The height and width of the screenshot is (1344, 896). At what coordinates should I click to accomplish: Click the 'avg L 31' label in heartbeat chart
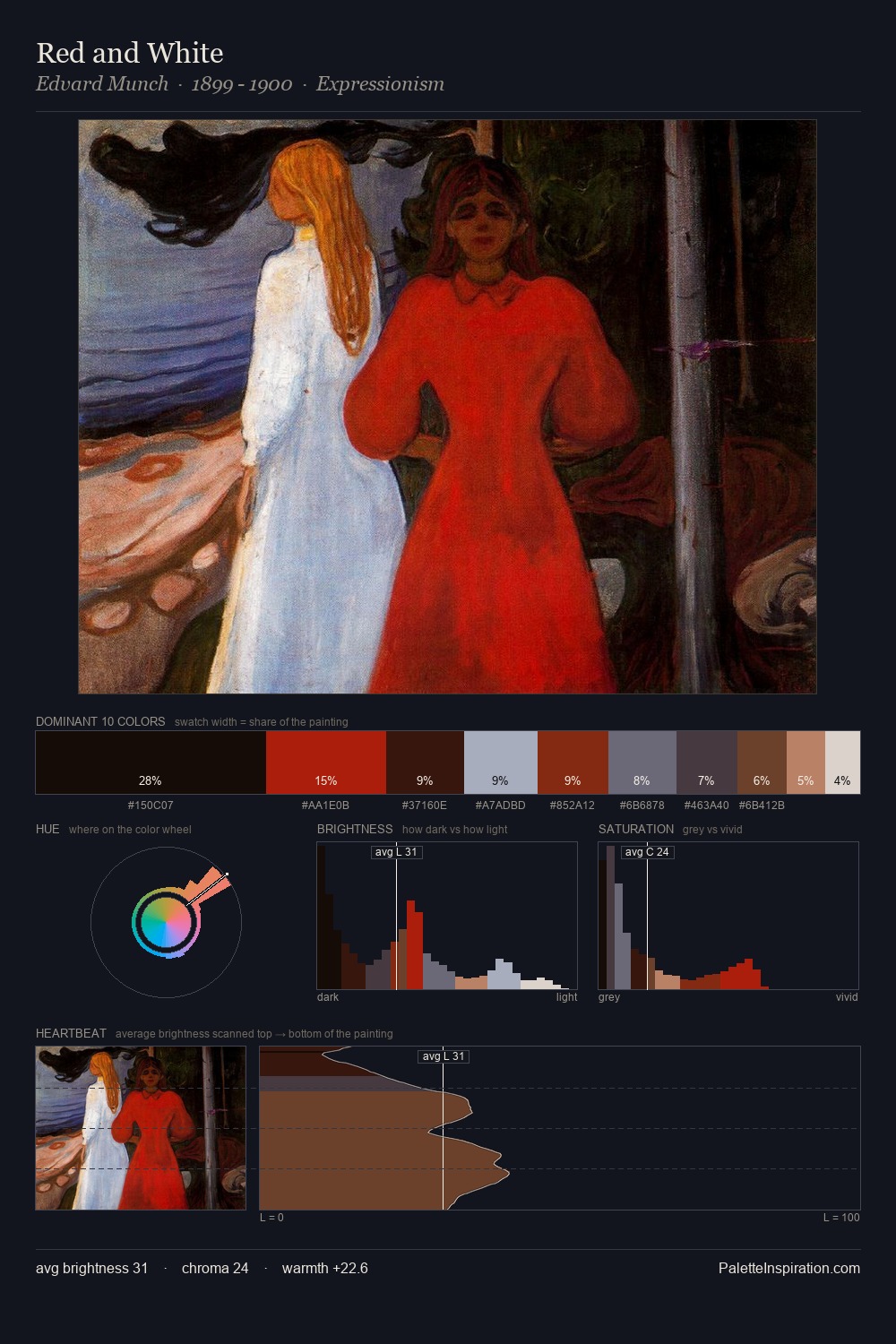click(444, 1056)
